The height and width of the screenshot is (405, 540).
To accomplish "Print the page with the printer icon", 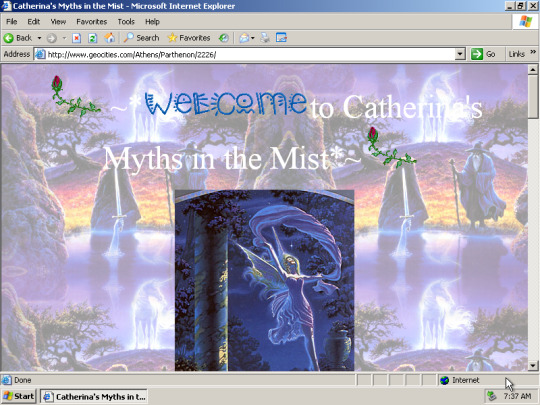I will coord(265,38).
